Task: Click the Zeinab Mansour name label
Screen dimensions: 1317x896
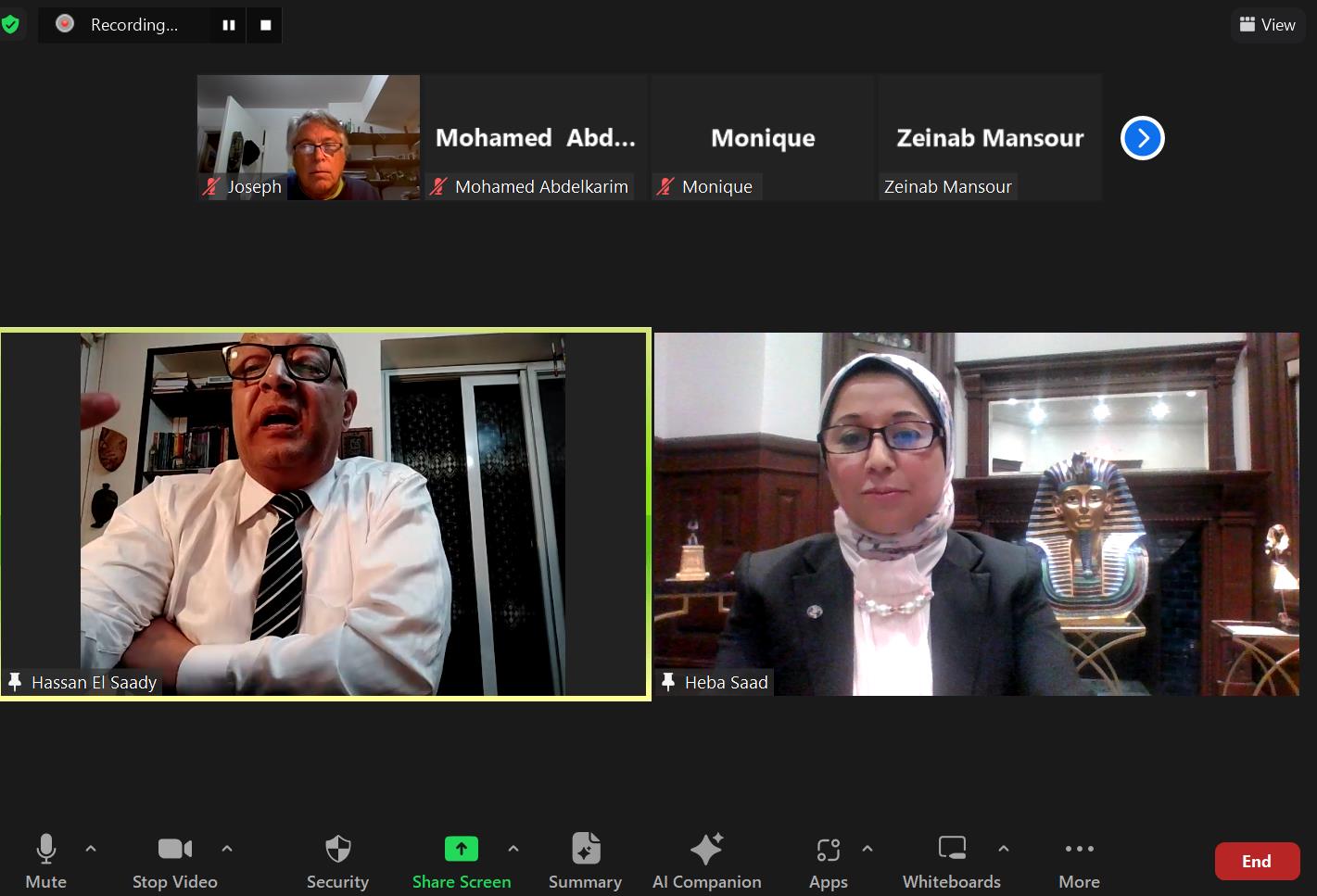Action: coord(947,186)
